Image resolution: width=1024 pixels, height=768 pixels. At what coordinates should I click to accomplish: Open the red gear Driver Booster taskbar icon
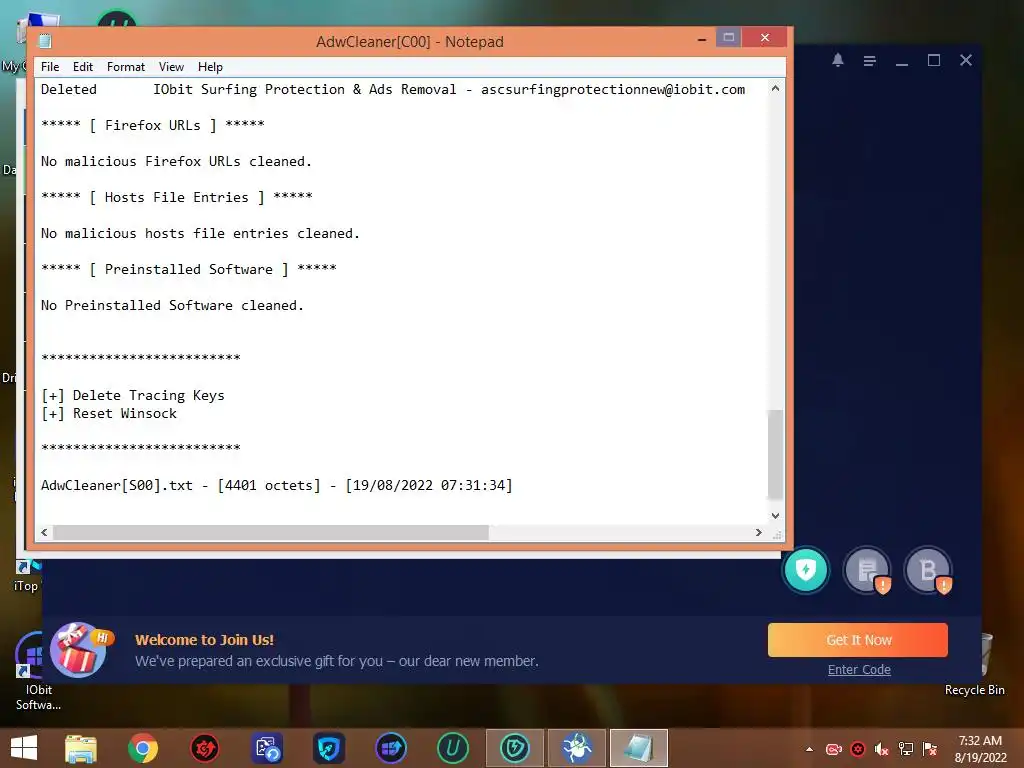click(x=204, y=748)
